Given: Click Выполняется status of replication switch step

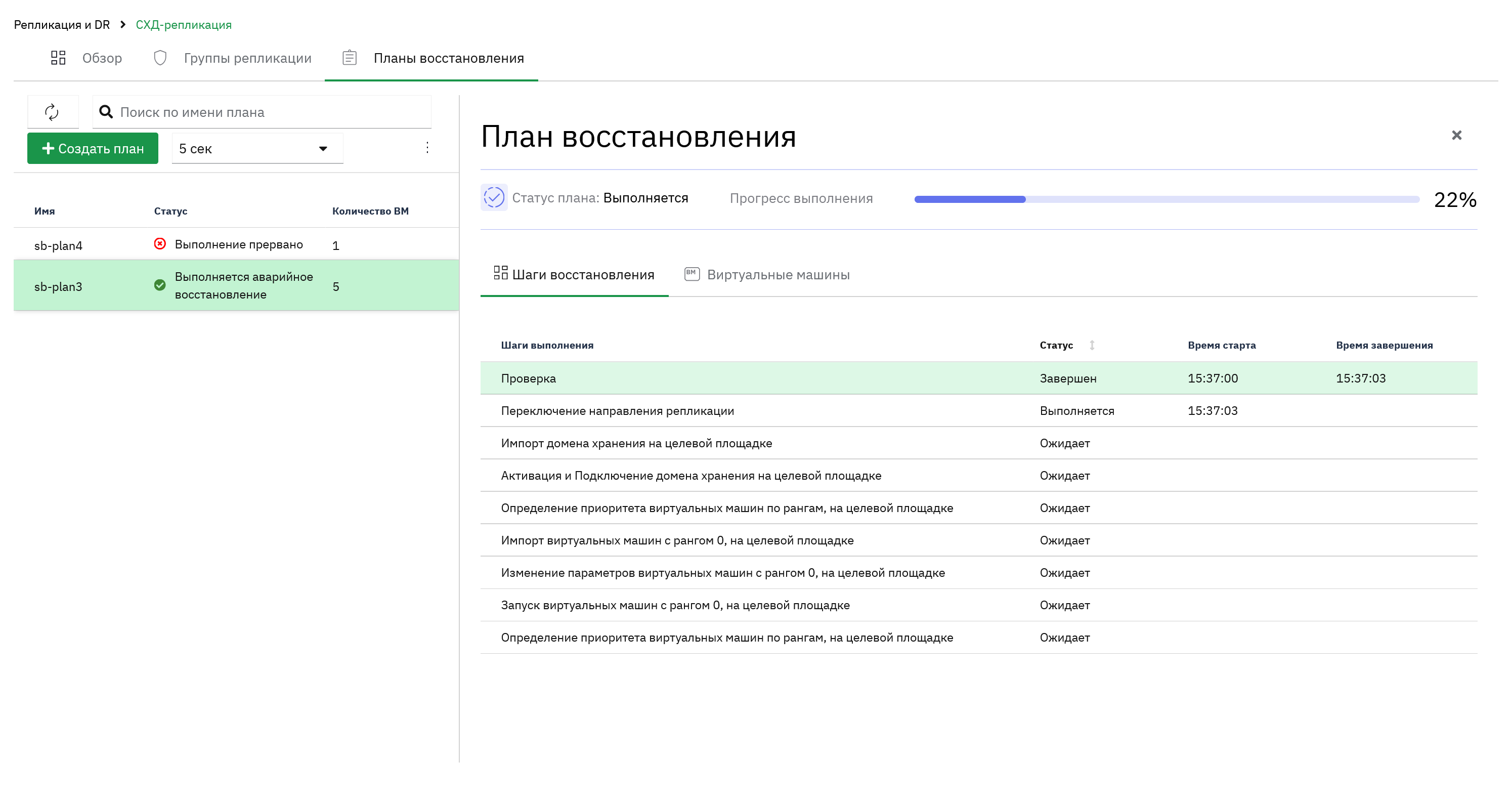Looking at the screenshot, I should coord(1077,411).
